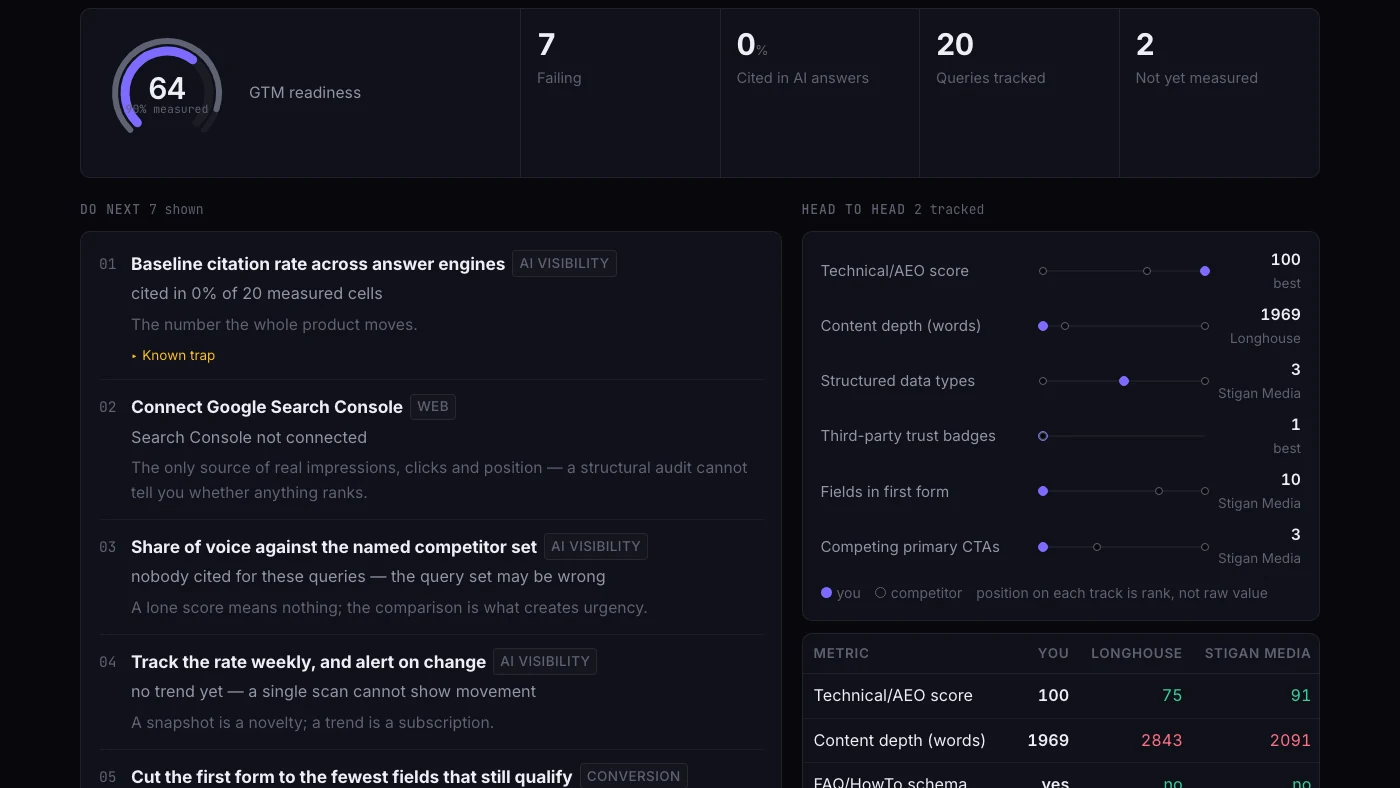Screen dimensions: 1400x788
Task: Click AI VISIBILITY tag beside Baseline citation rate
Action: 564,263
